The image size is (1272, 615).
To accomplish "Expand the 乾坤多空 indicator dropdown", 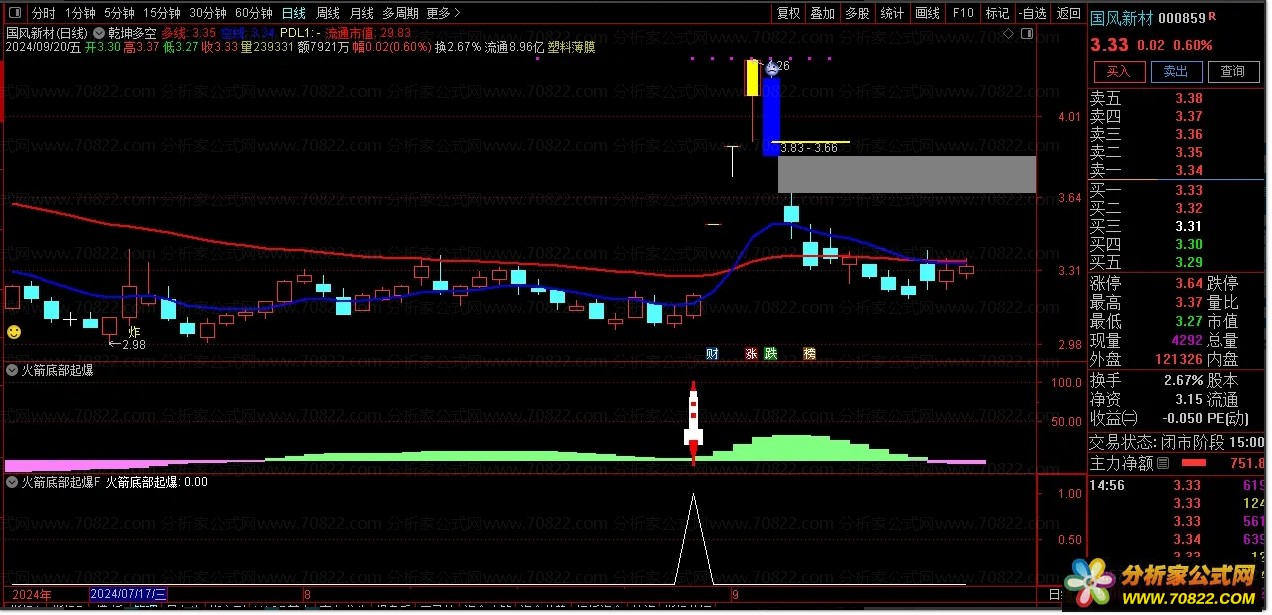I will point(99,32).
